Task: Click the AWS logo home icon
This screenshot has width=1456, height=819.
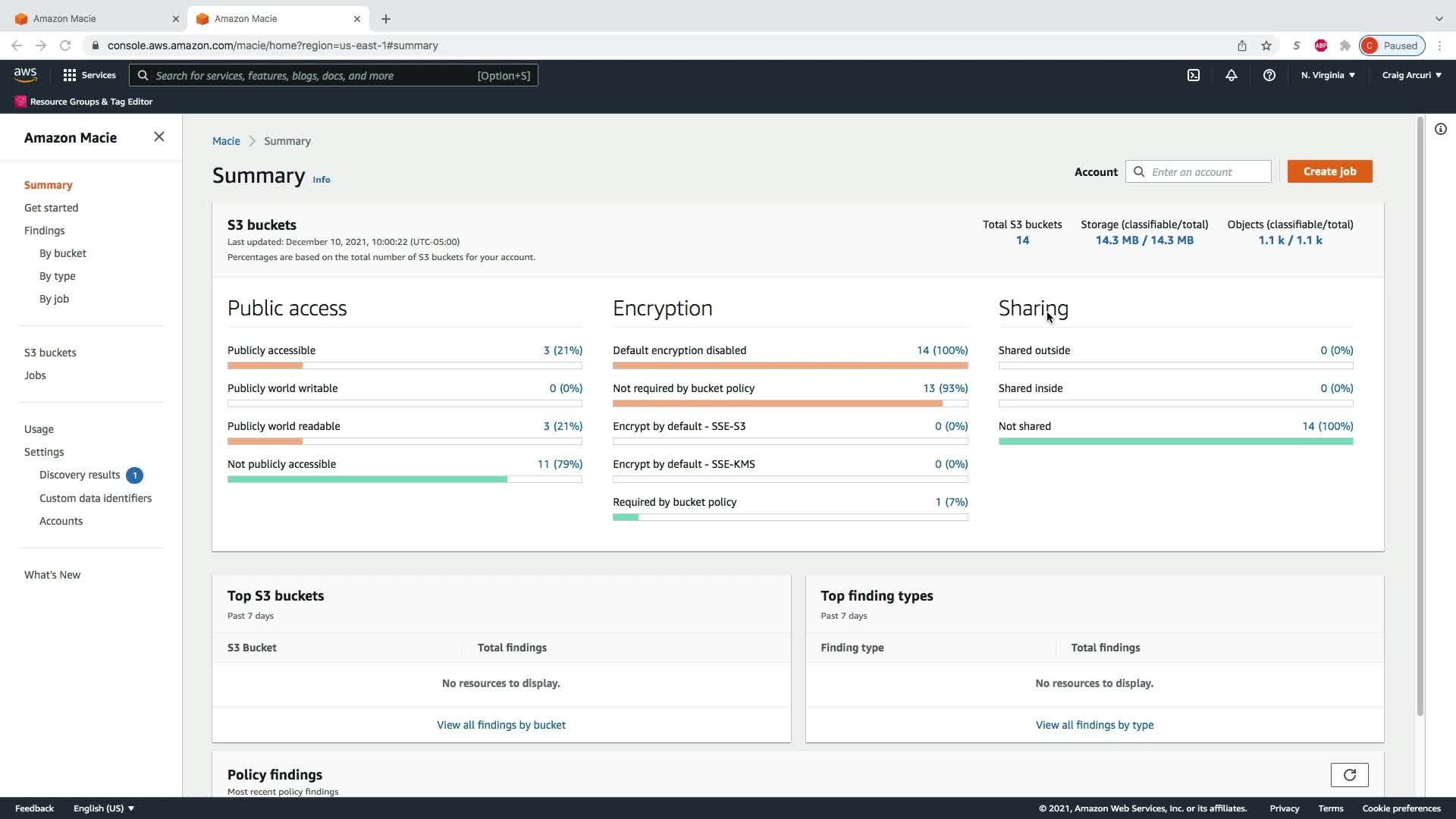Action: [x=25, y=75]
